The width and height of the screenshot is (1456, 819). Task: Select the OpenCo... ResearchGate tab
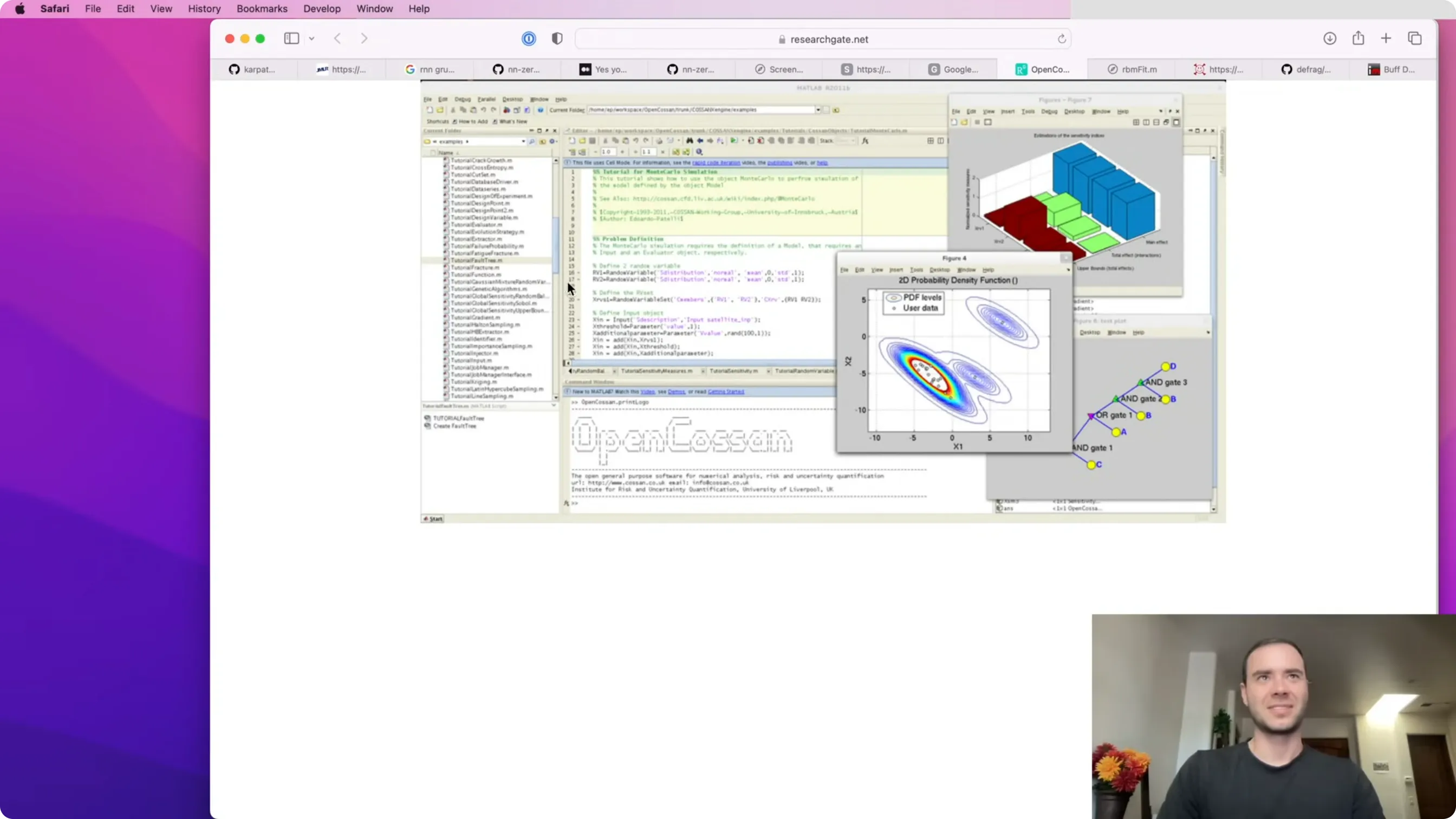click(x=1043, y=69)
